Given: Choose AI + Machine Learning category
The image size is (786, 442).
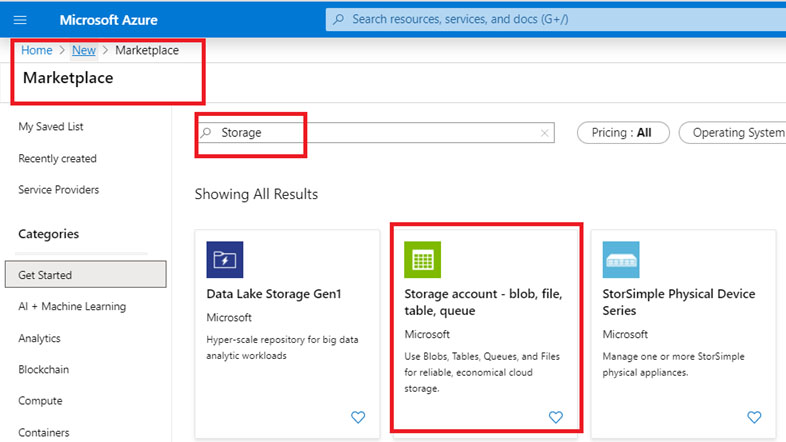Looking at the screenshot, I should click(x=72, y=306).
